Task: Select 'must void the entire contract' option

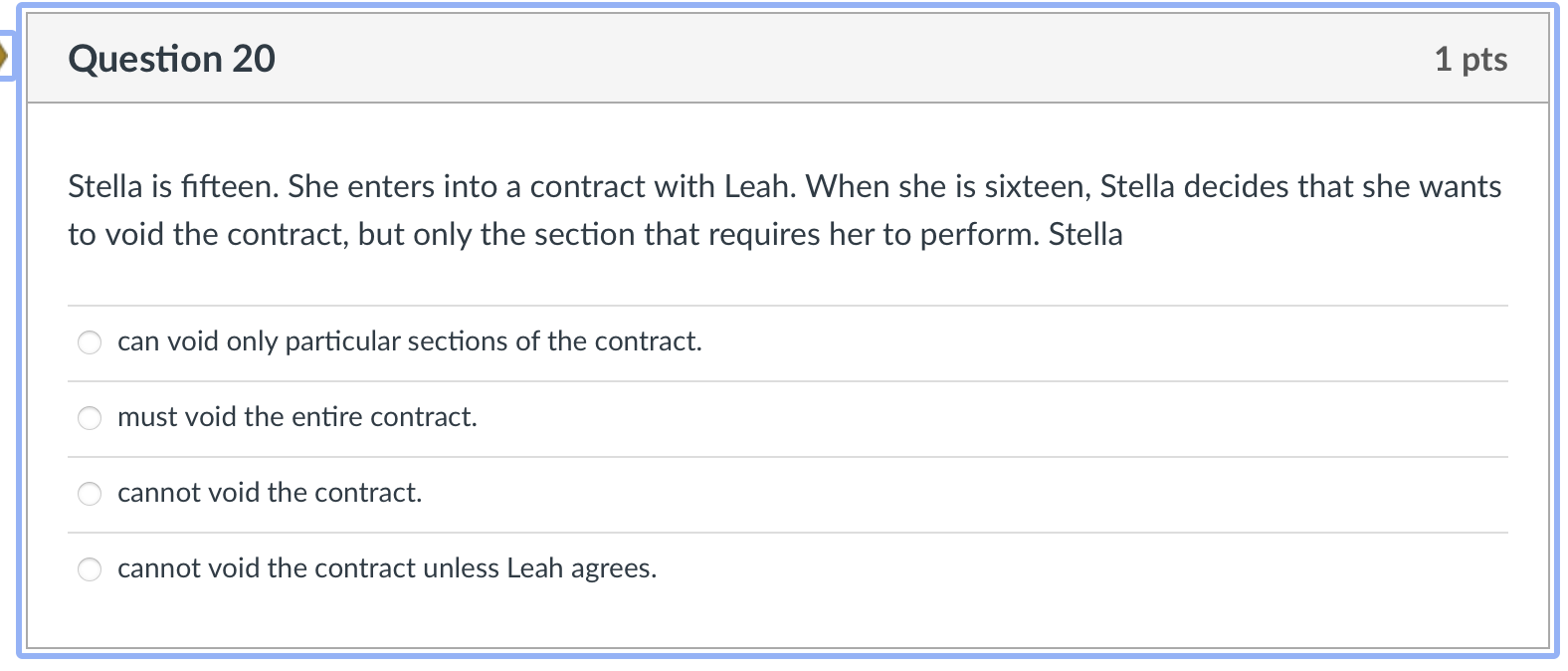Action: 90,417
